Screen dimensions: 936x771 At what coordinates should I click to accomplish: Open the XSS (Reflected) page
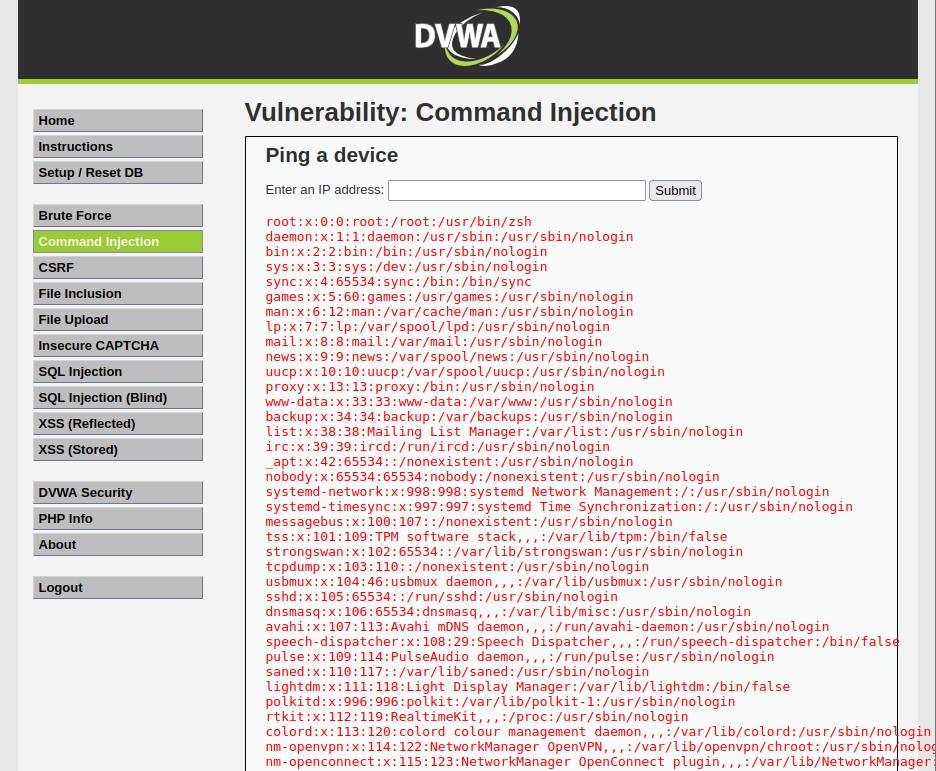[118, 424]
